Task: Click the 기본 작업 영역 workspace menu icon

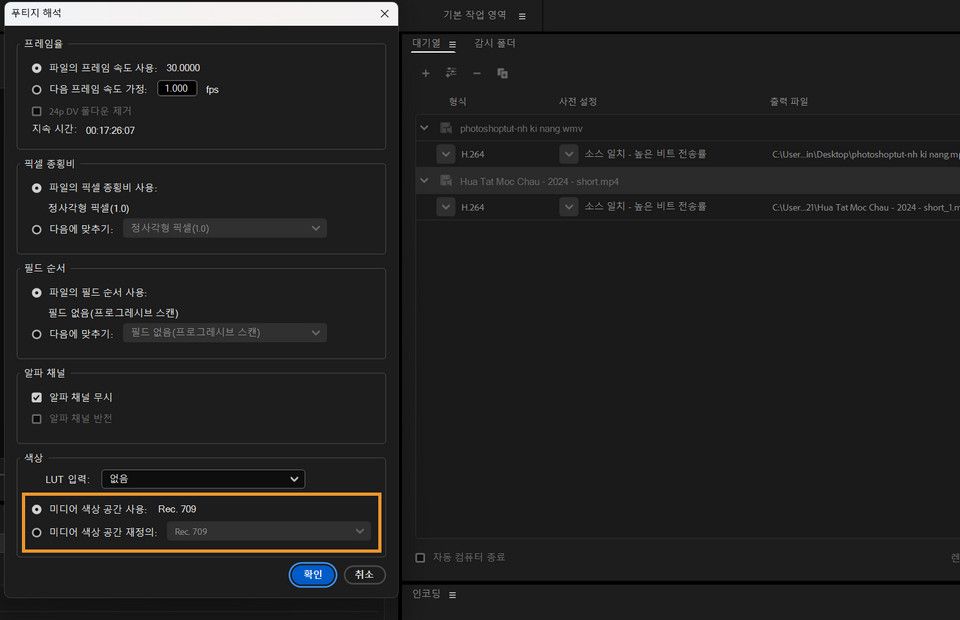Action: (x=522, y=15)
